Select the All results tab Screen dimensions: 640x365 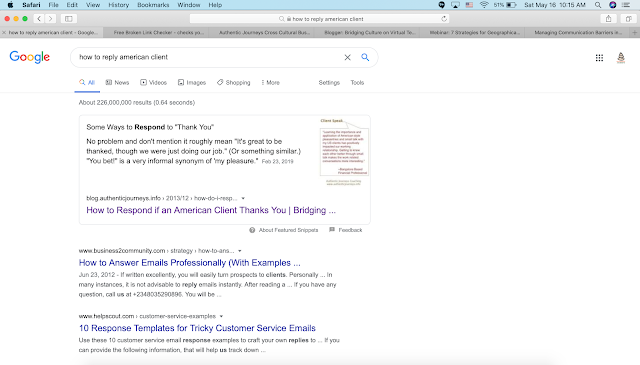click(87, 82)
